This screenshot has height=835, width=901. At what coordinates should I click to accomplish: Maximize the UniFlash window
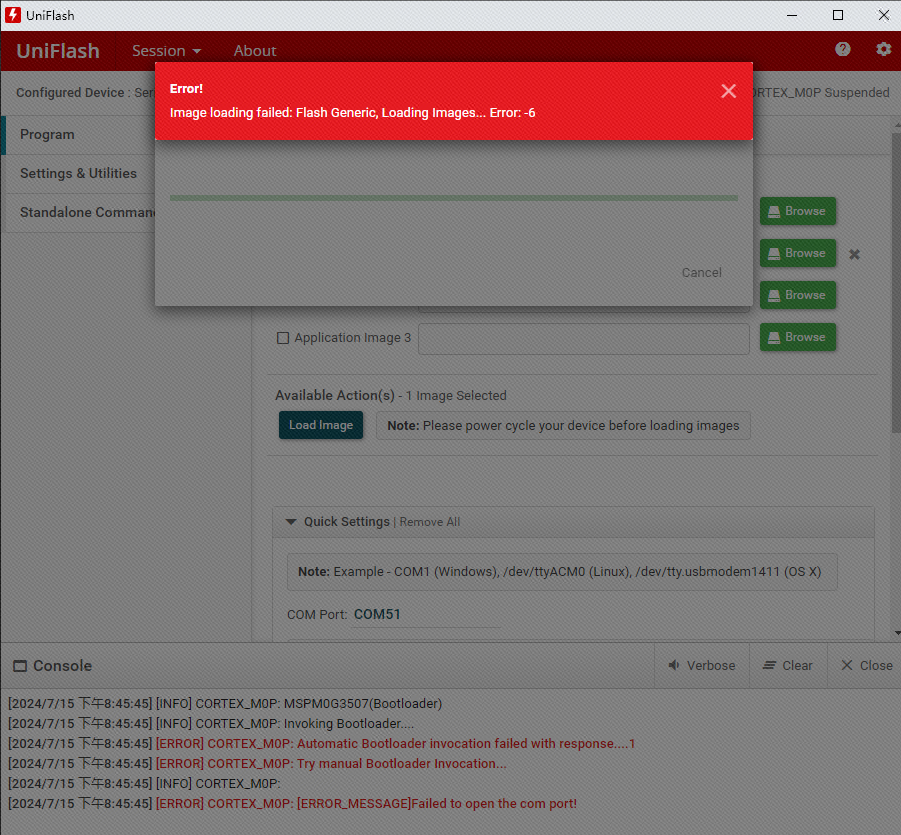pos(837,16)
